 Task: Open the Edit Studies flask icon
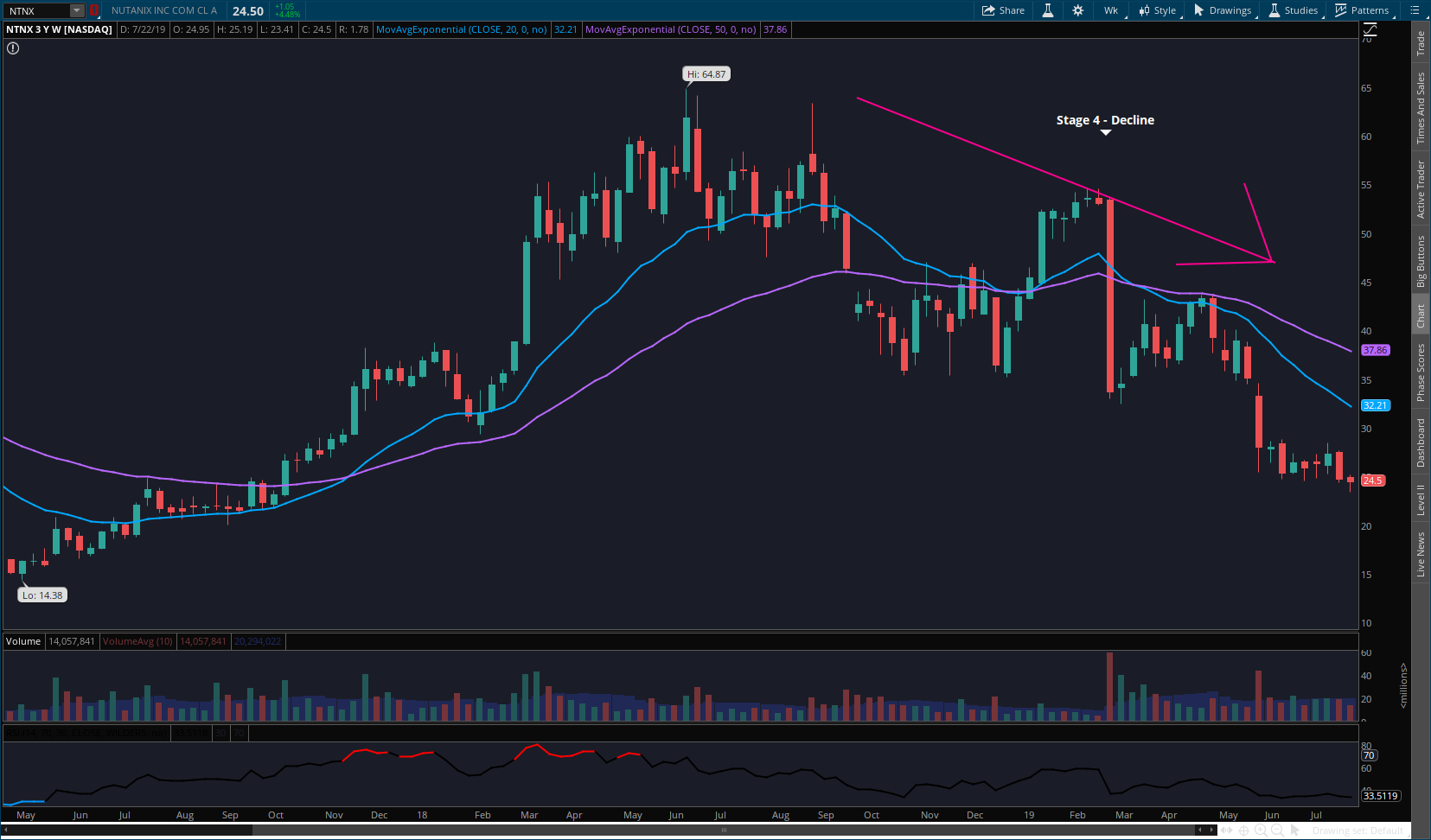(1047, 10)
